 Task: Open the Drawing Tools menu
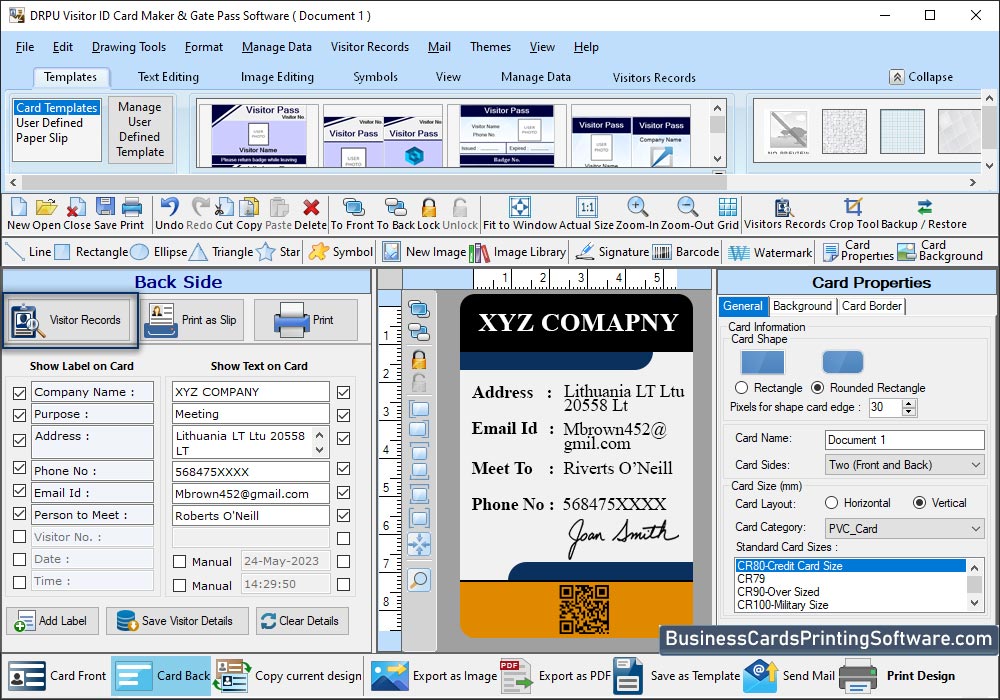(x=129, y=47)
